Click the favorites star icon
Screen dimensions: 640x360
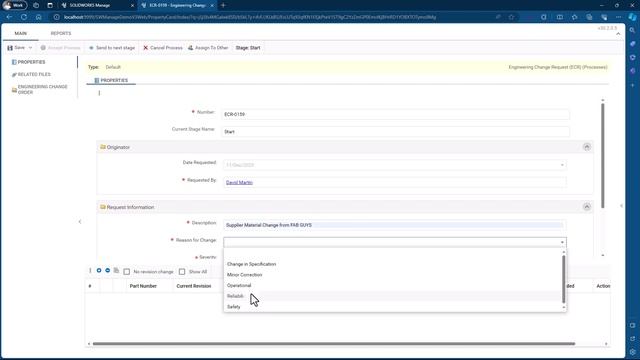pyautogui.click(x=511, y=17)
